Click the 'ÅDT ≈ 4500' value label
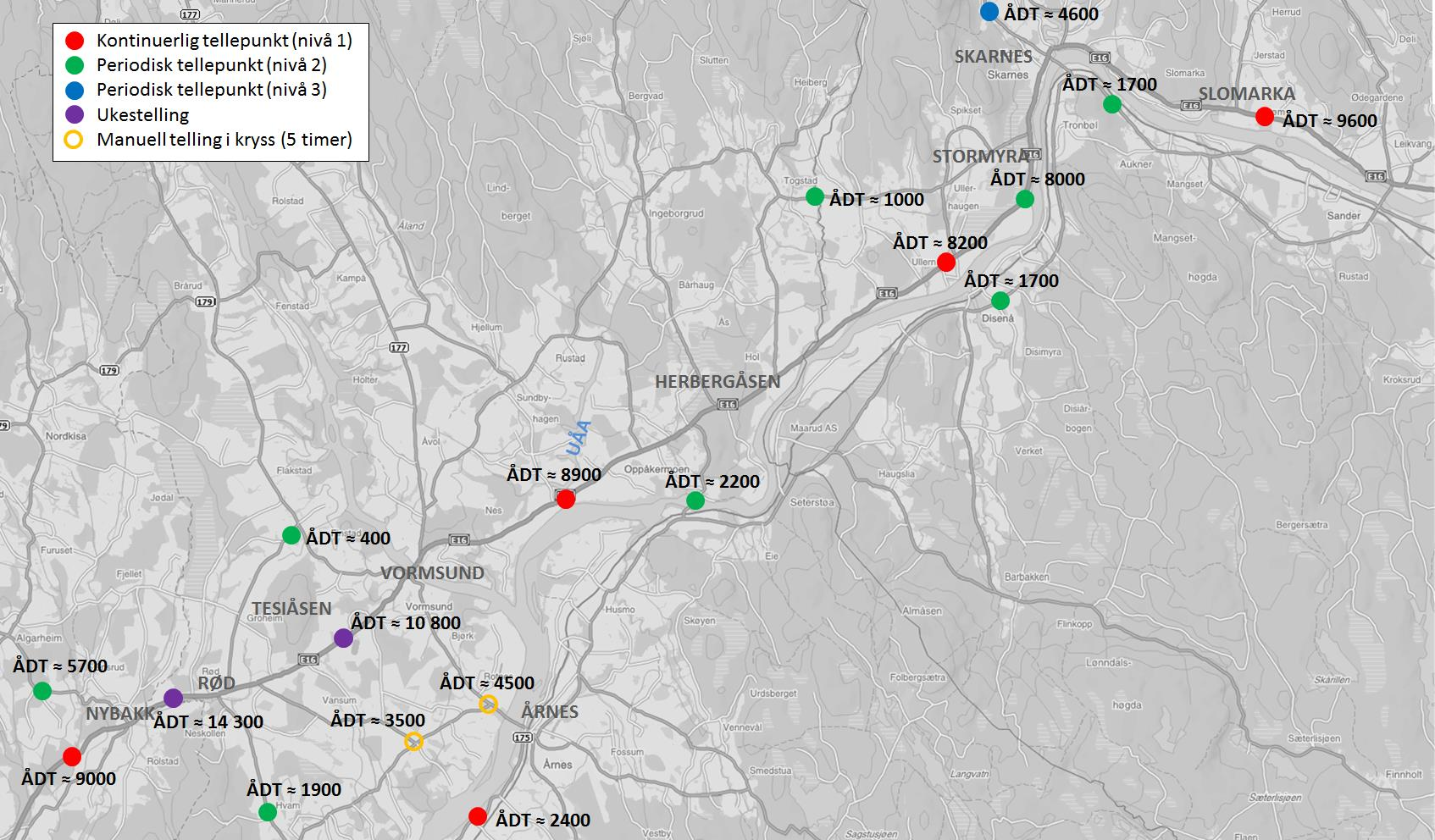Screen dimensions: 1435x840 coord(487,683)
